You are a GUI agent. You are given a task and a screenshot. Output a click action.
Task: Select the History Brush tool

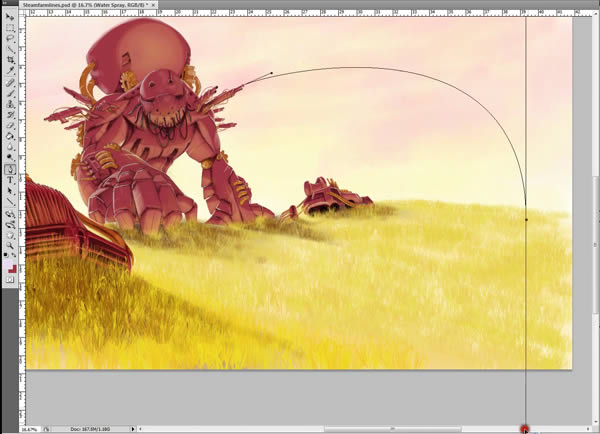pos(10,114)
